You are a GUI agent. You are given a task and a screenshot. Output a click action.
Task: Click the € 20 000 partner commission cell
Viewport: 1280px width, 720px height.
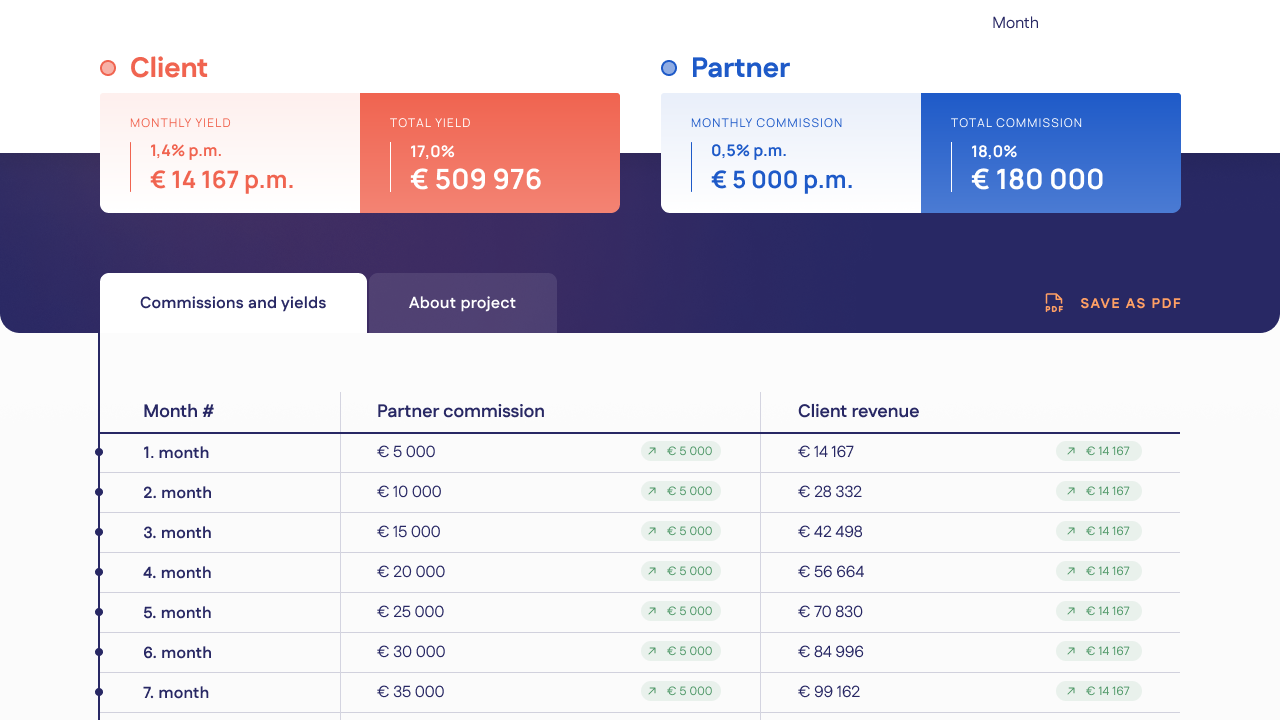[x=411, y=572]
